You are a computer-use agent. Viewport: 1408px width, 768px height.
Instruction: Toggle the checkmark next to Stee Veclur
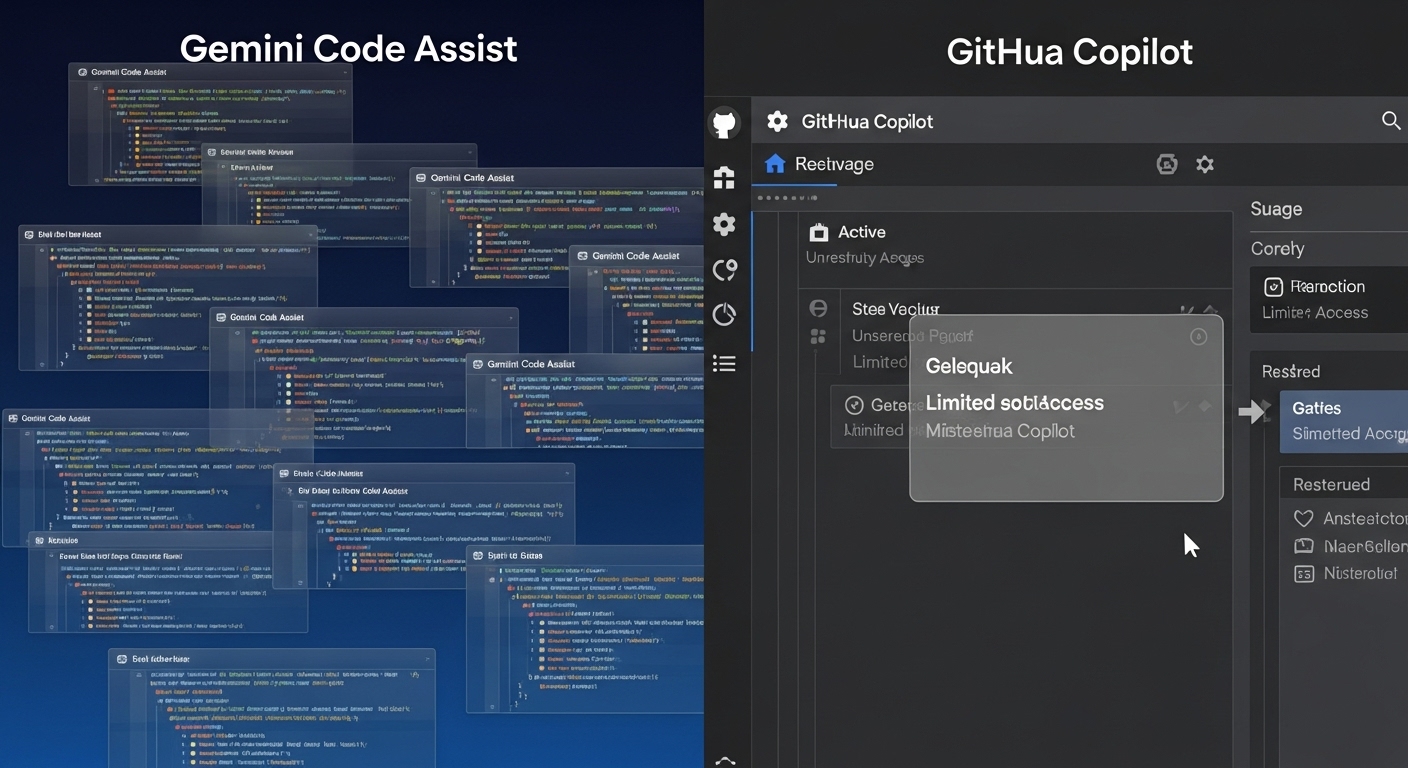(x=1186, y=308)
